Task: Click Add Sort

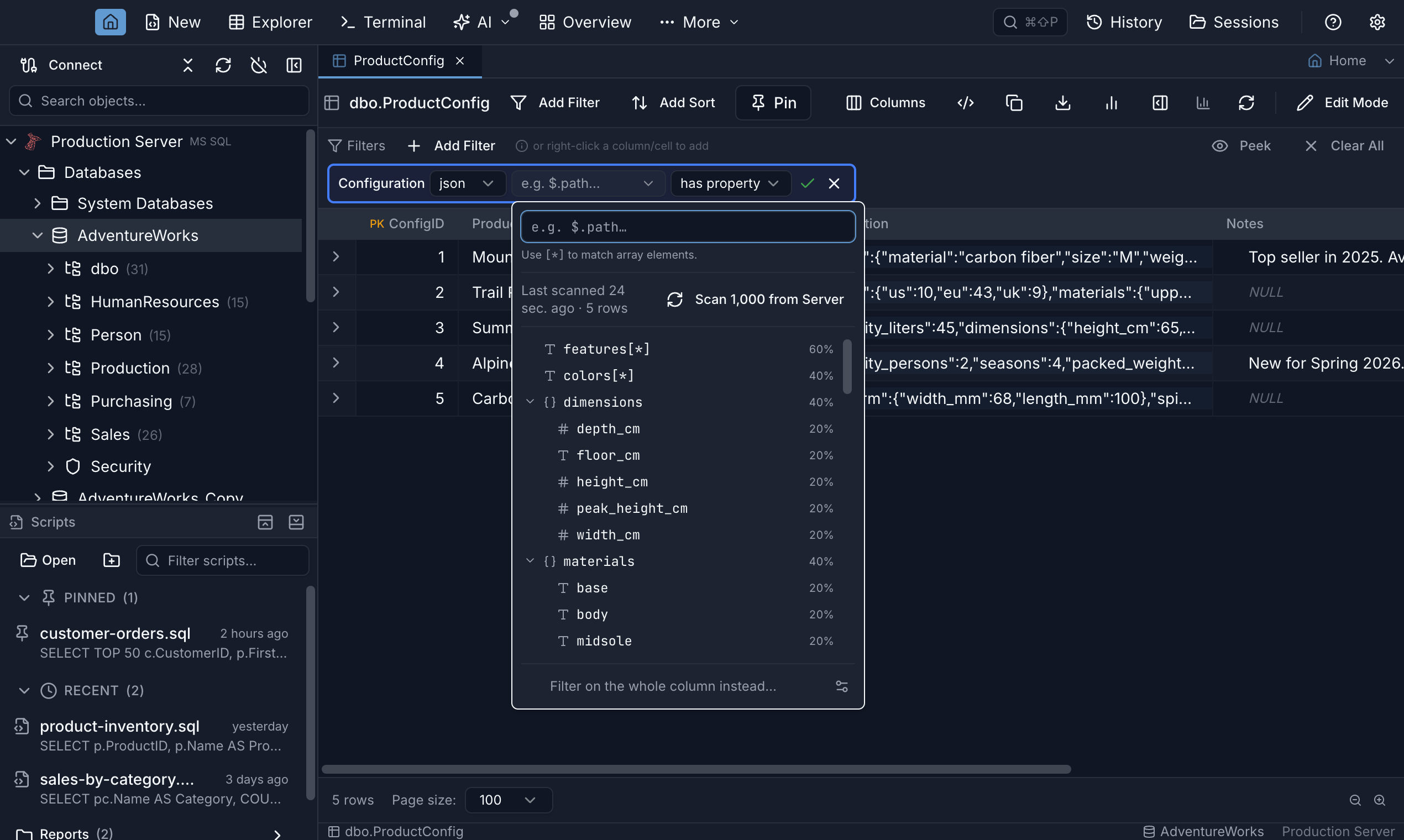Action: click(673, 102)
